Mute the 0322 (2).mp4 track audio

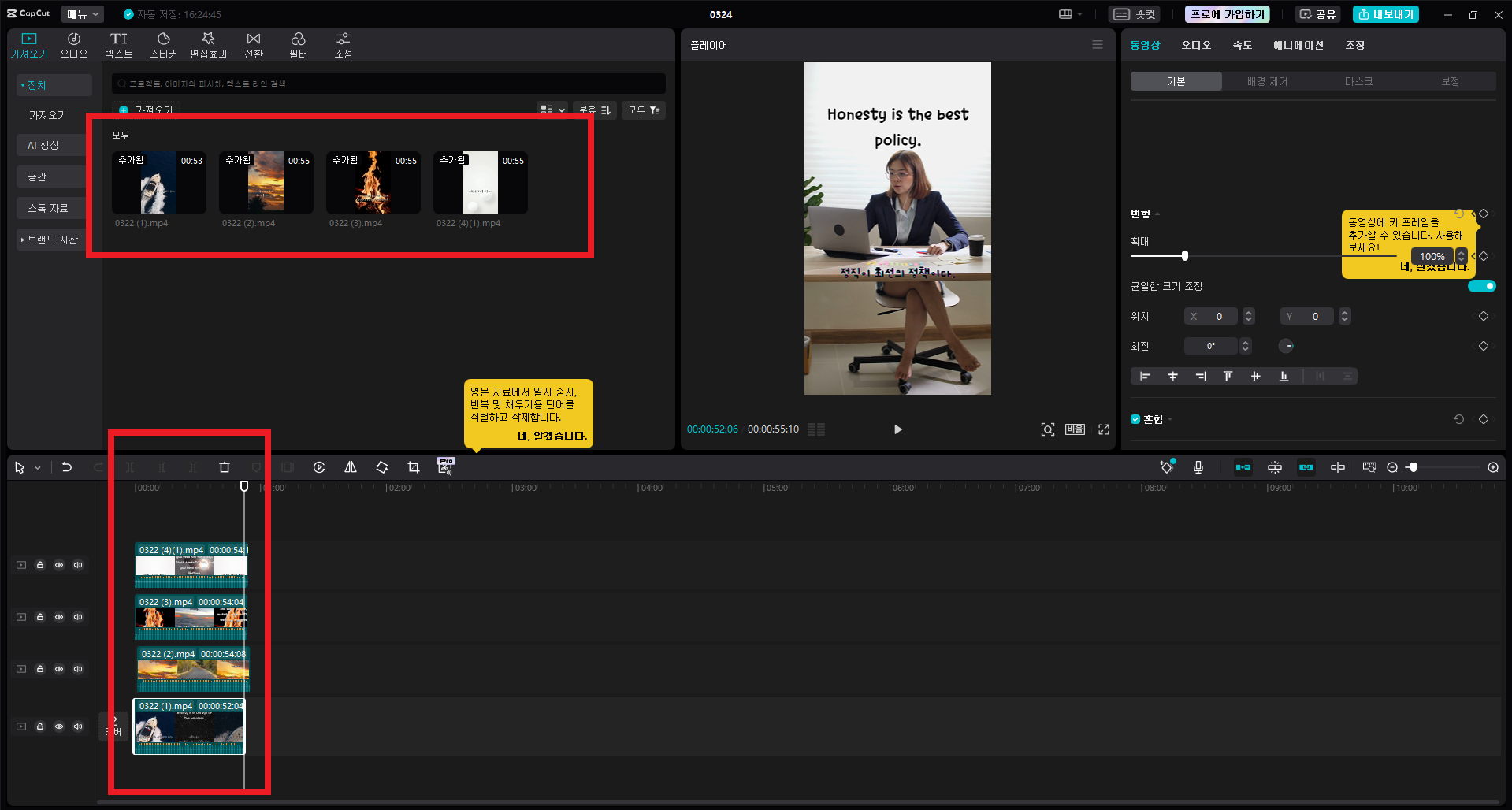[x=78, y=669]
